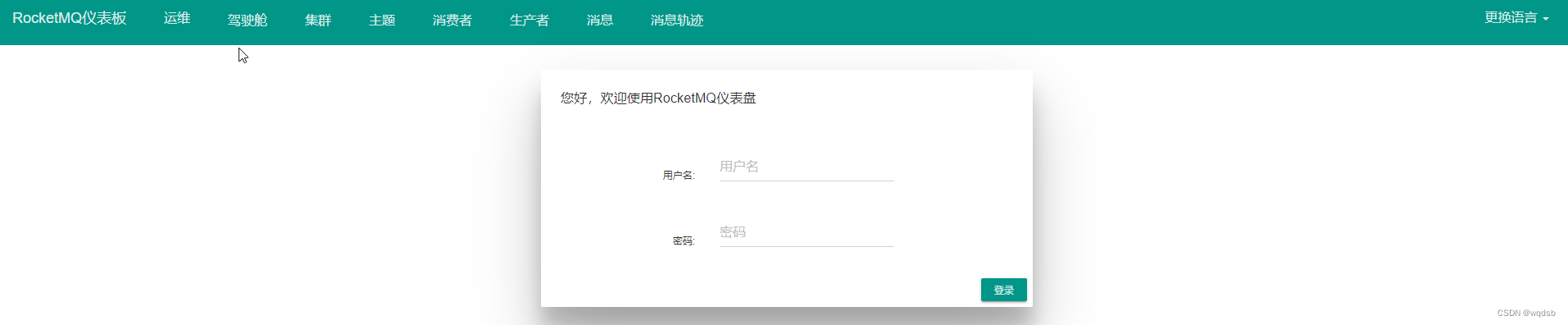Click the RocketMQ仪表板 brand link
The height and width of the screenshot is (325, 1568).
coord(70,18)
